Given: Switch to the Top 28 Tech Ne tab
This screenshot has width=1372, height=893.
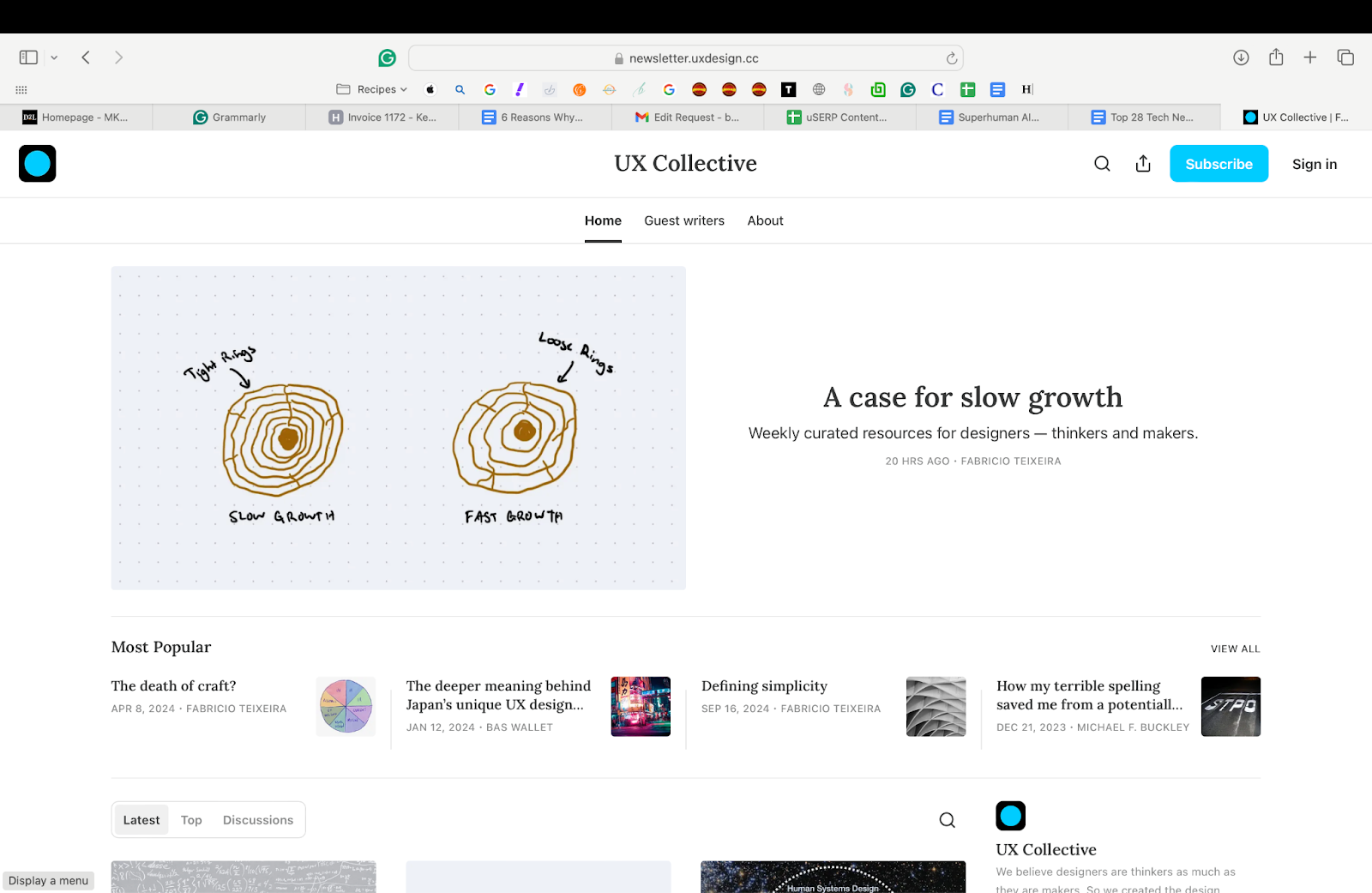Looking at the screenshot, I should tap(1145, 118).
